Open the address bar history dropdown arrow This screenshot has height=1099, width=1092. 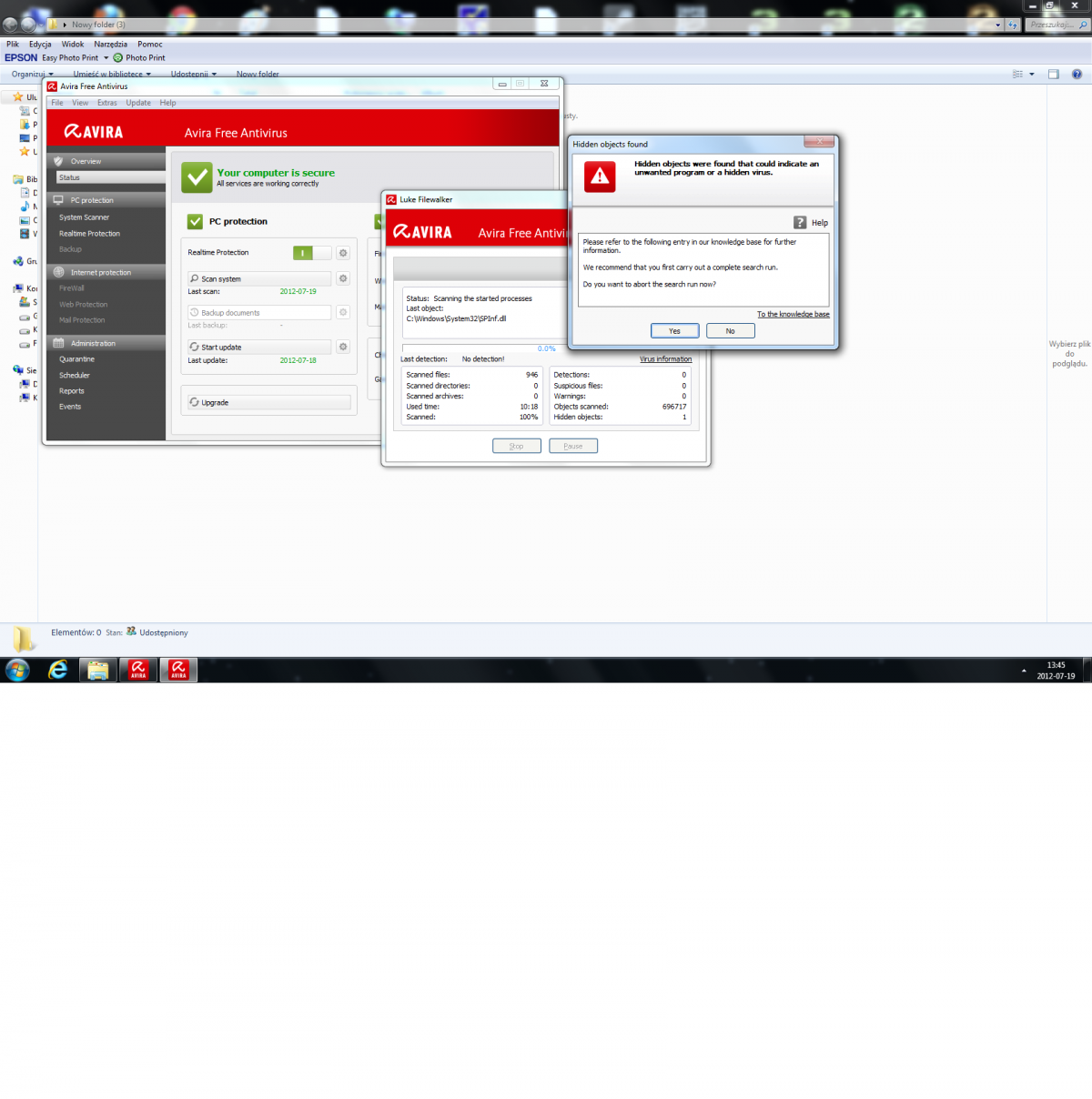(998, 25)
